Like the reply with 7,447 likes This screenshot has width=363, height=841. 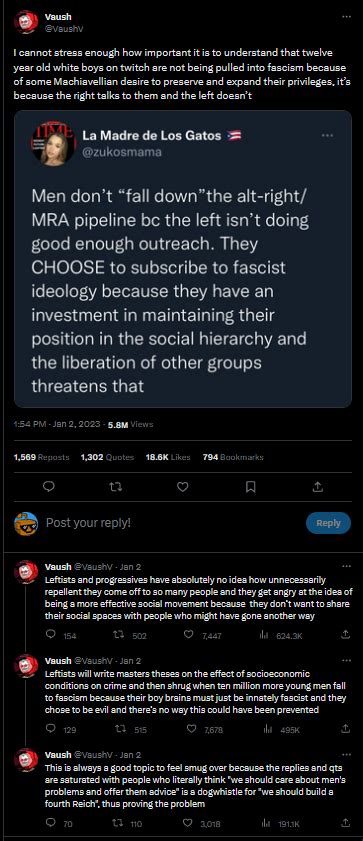coord(188,635)
